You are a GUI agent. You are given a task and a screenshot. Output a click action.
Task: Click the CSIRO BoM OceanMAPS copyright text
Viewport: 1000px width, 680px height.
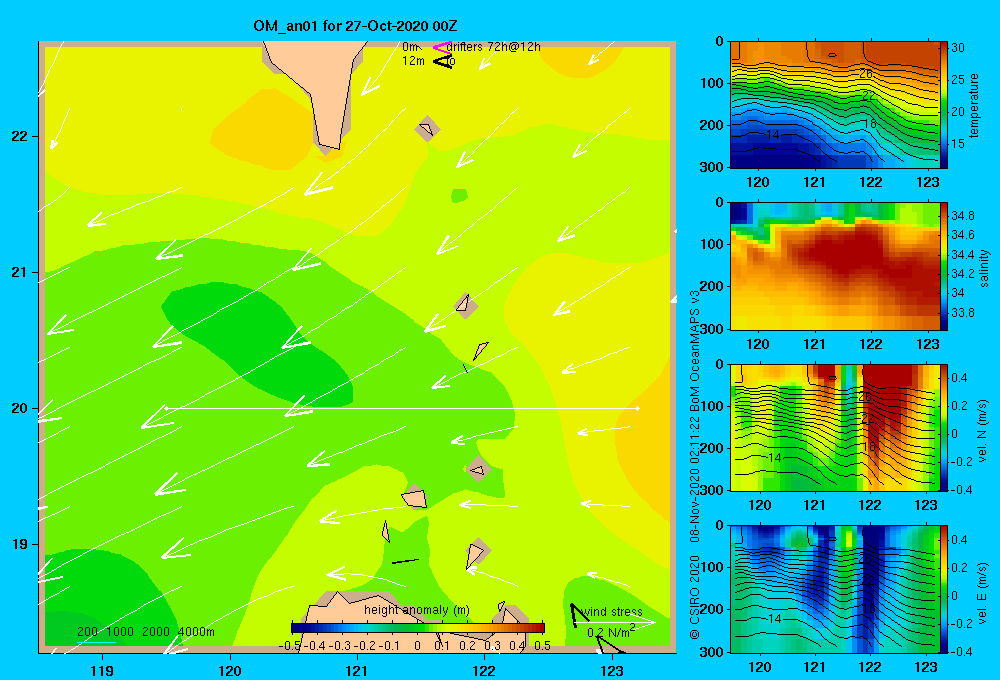(x=695, y=465)
